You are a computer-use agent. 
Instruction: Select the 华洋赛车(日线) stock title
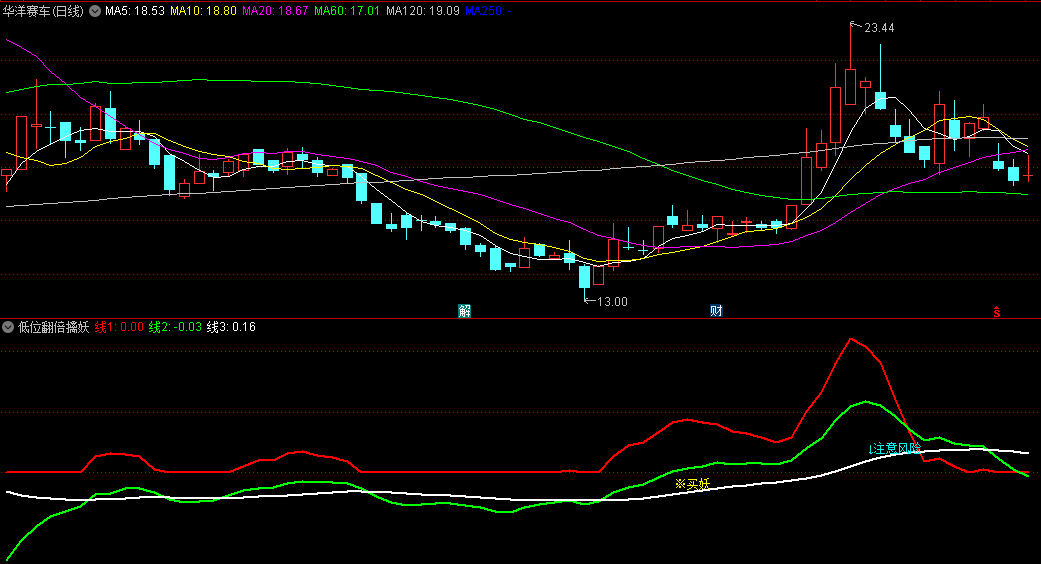click(43, 11)
